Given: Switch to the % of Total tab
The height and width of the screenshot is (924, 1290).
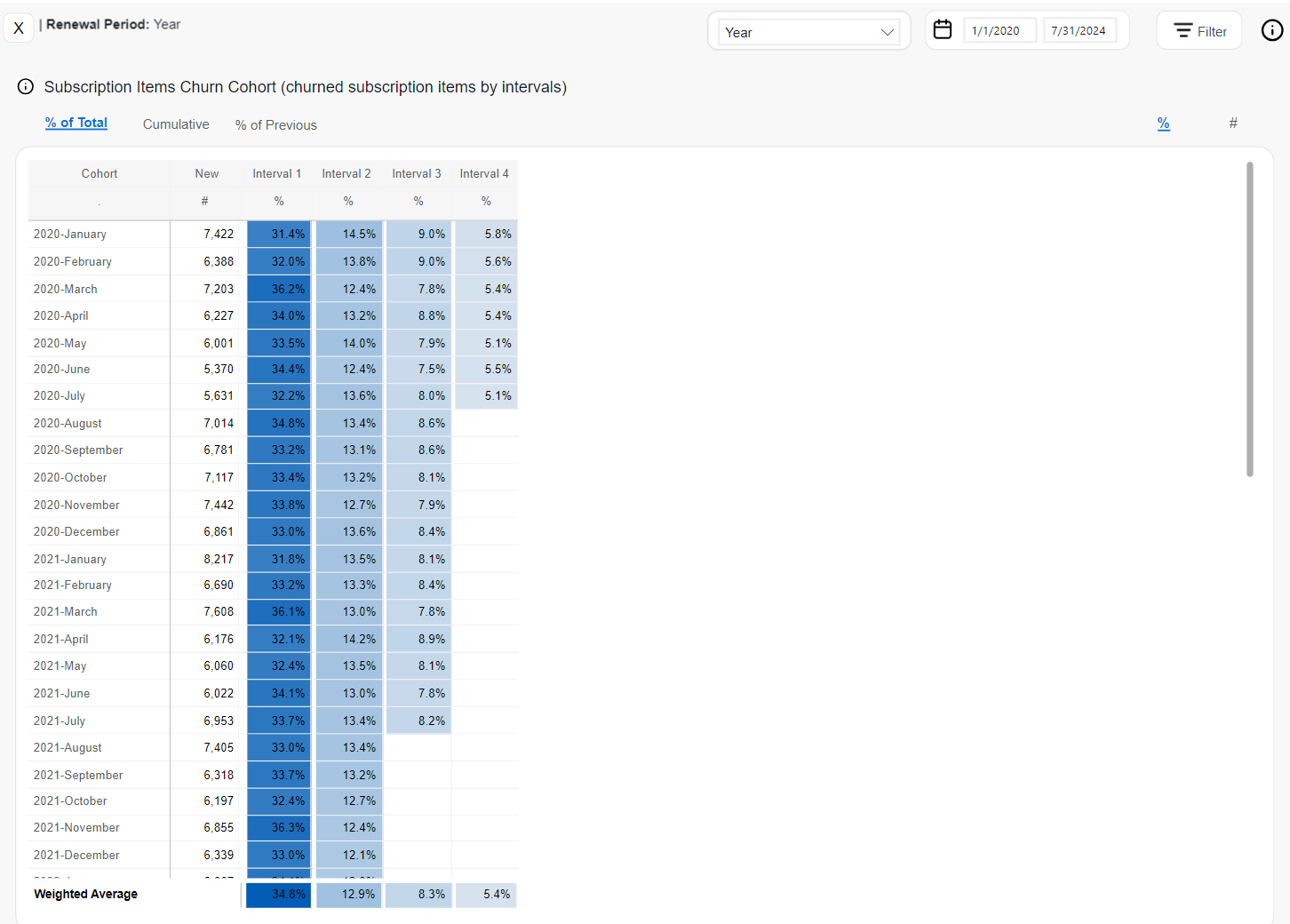Looking at the screenshot, I should pyautogui.click(x=76, y=123).
